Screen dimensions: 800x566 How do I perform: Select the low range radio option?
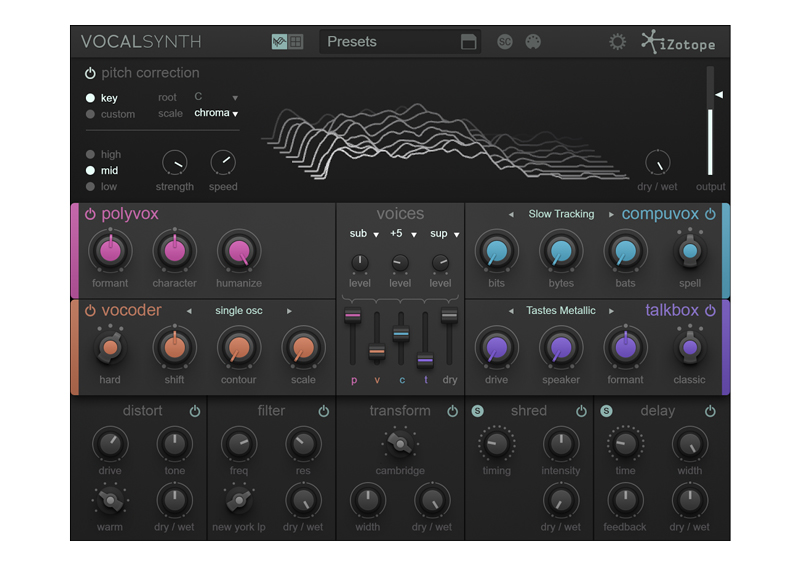pyautogui.click(x=90, y=186)
